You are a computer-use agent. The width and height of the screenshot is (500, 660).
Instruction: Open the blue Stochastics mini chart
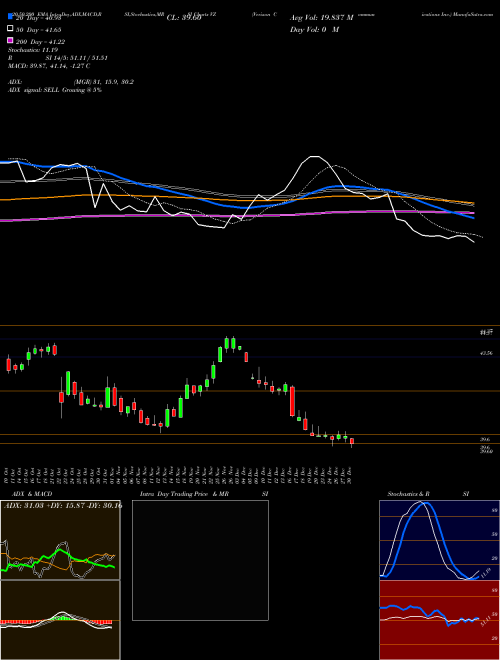tap(439, 540)
